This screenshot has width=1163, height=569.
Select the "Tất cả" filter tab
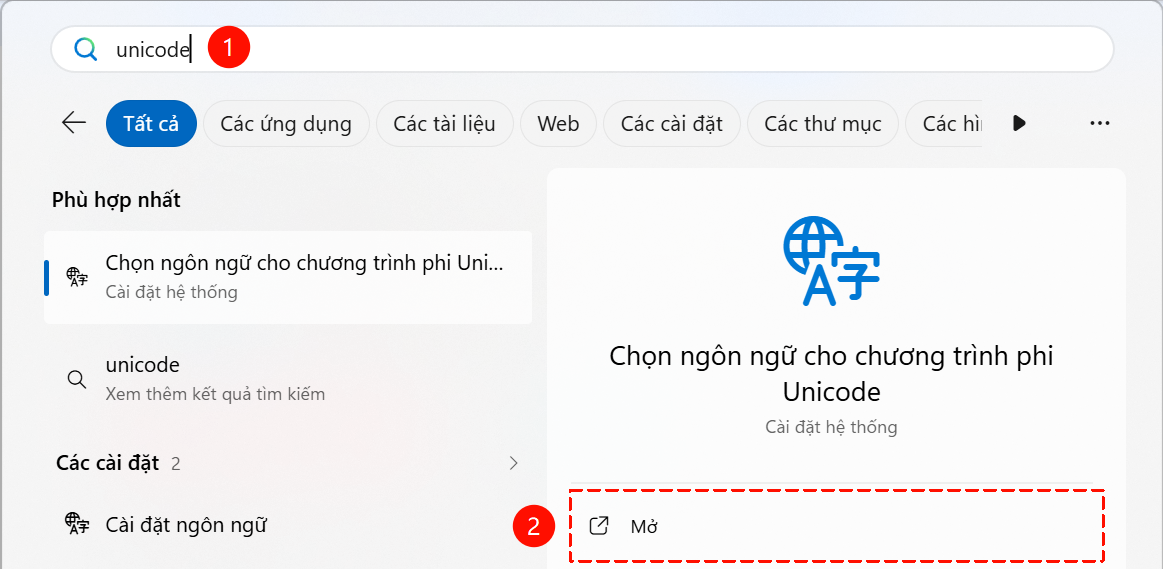coord(151,124)
